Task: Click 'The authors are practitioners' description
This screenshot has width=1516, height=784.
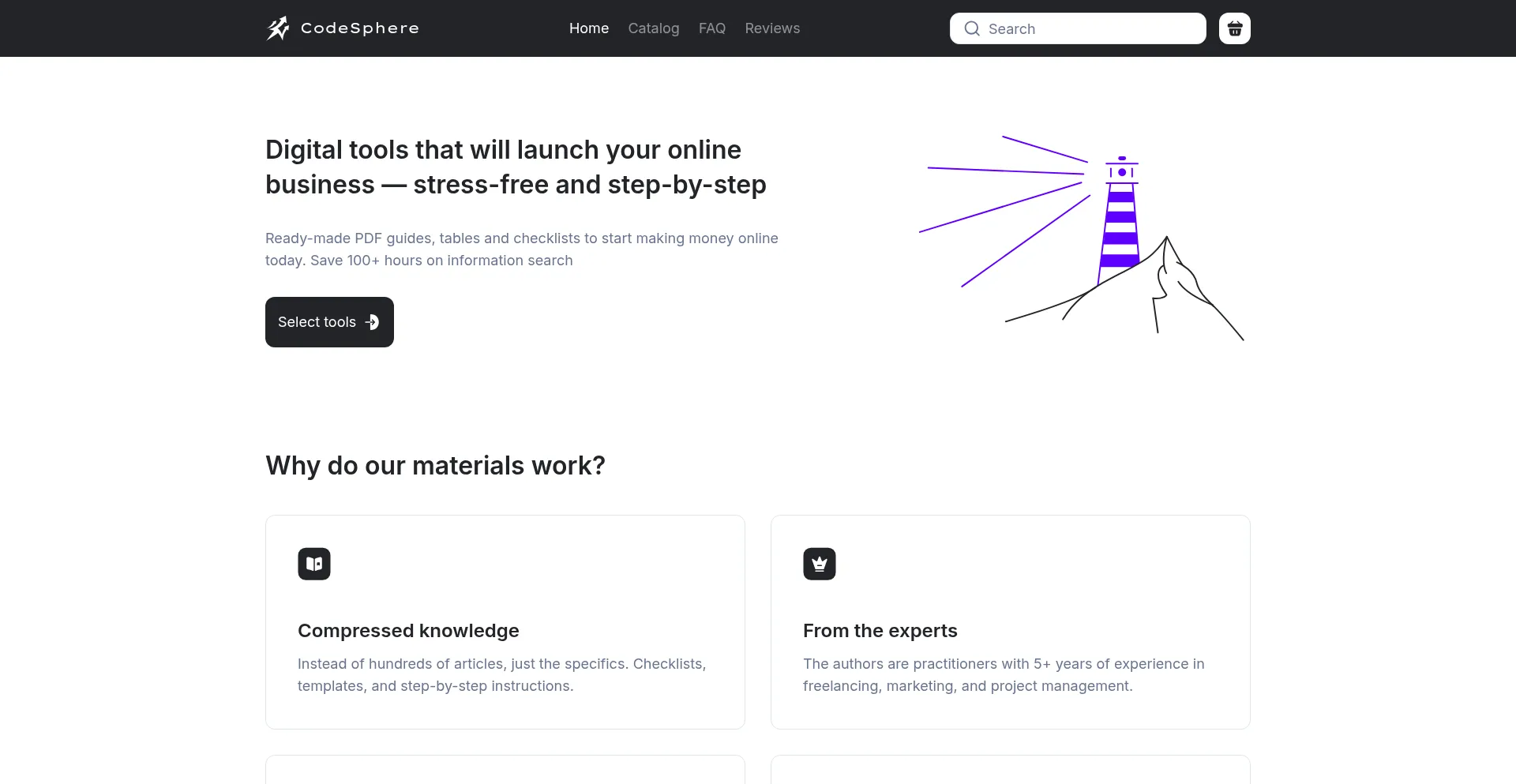Action: click(1004, 675)
